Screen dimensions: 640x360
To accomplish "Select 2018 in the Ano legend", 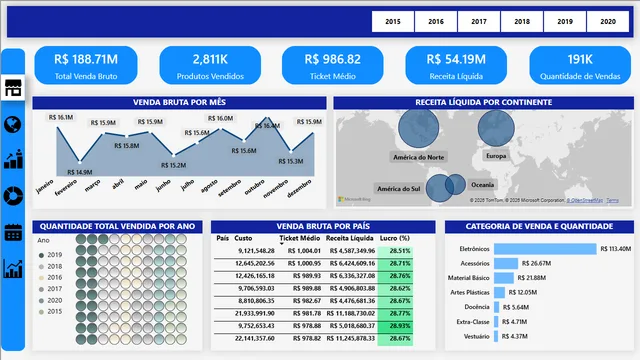I will point(51,266).
